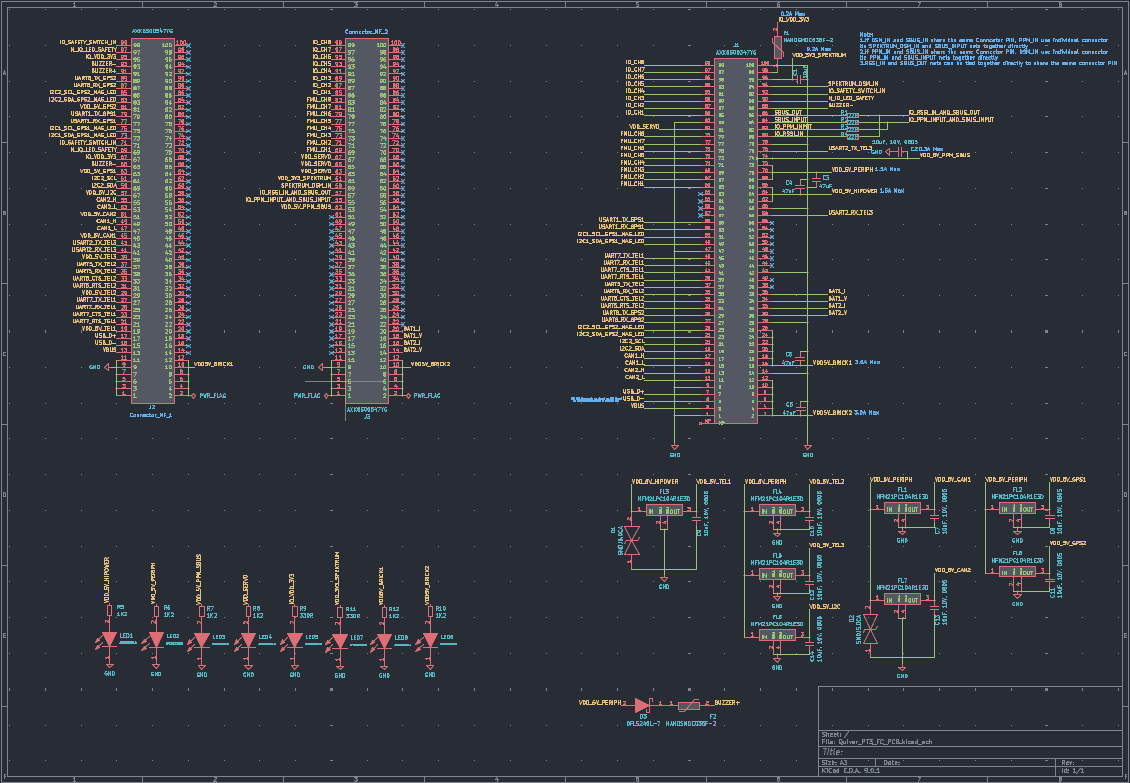Image resolution: width=1130 pixels, height=783 pixels.
Task: Select the FL1 filter symbol
Action: pos(902,509)
